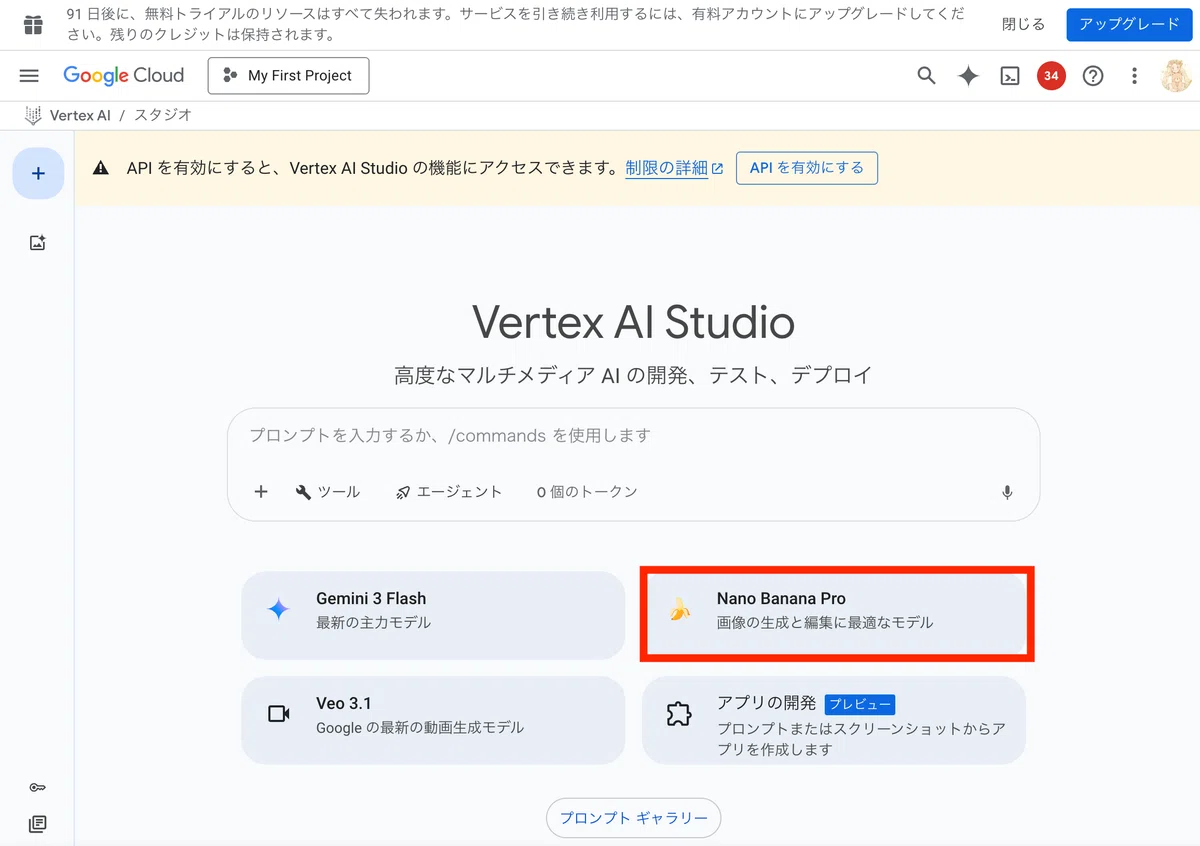The image size is (1200, 846).
Task: Select the Gemini 3 Flash model card
Action: tap(433, 615)
